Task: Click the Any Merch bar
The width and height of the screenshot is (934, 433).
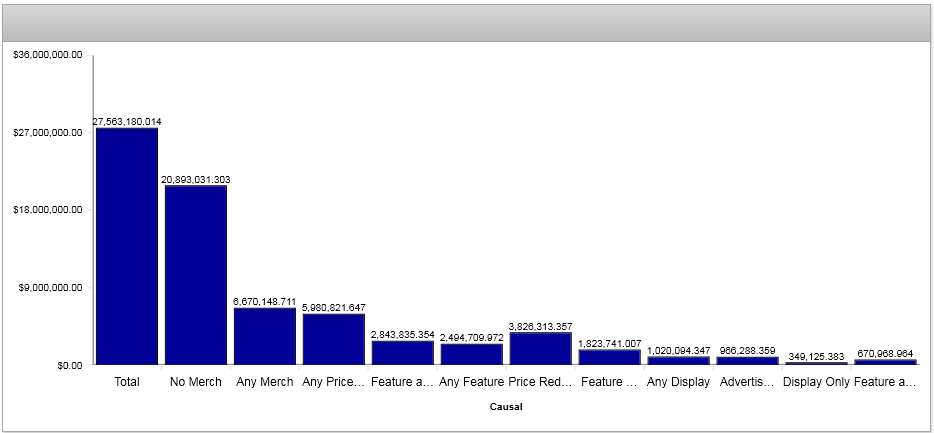Action: pos(265,336)
